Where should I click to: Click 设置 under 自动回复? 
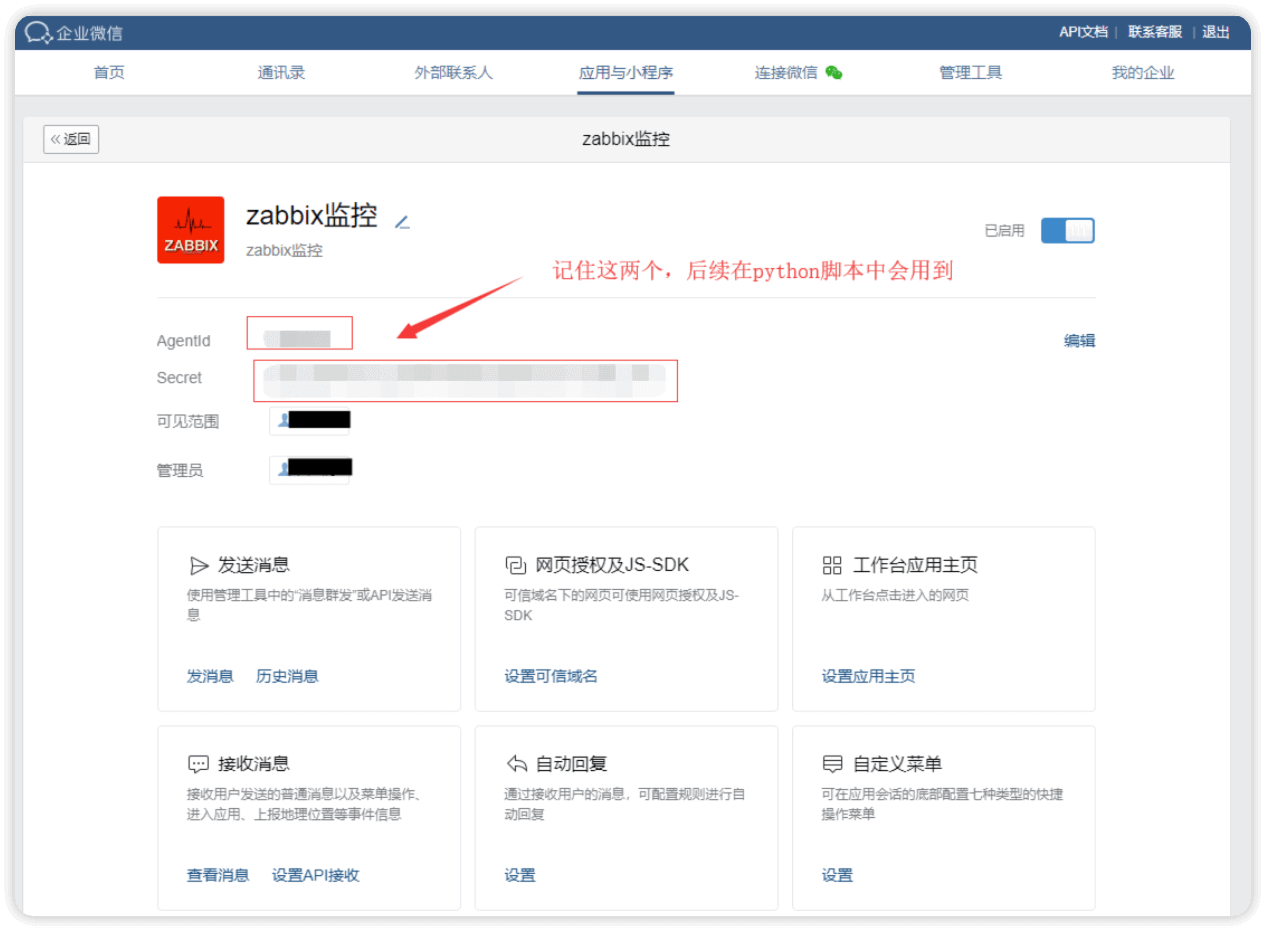point(520,876)
